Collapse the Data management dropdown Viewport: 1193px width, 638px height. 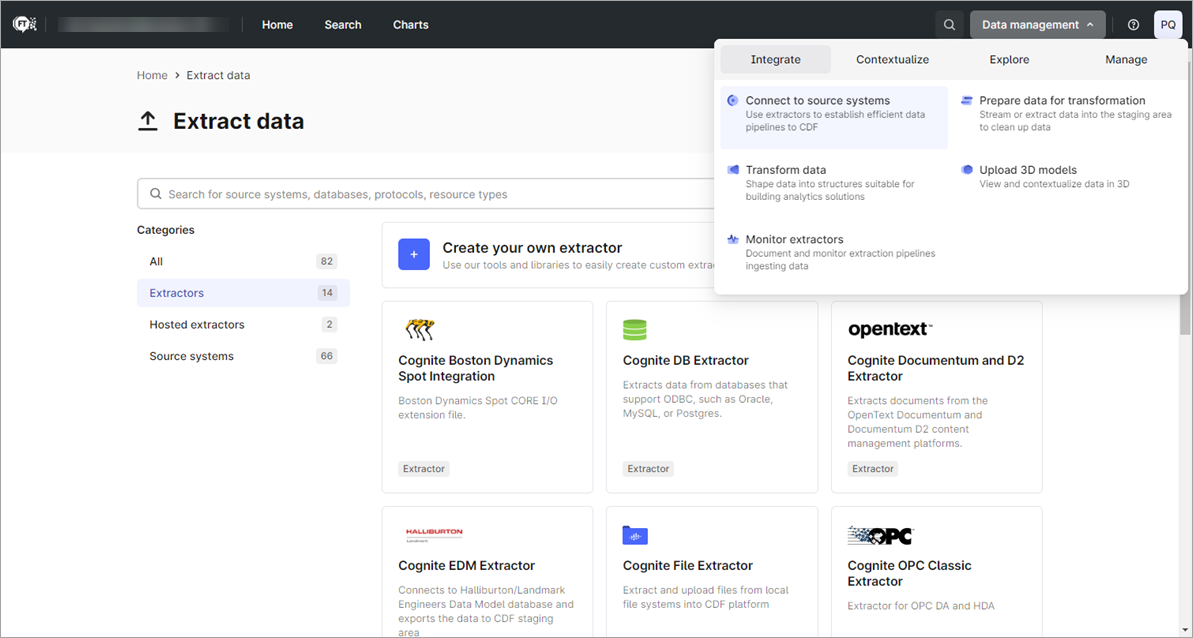(x=1037, y=25)
